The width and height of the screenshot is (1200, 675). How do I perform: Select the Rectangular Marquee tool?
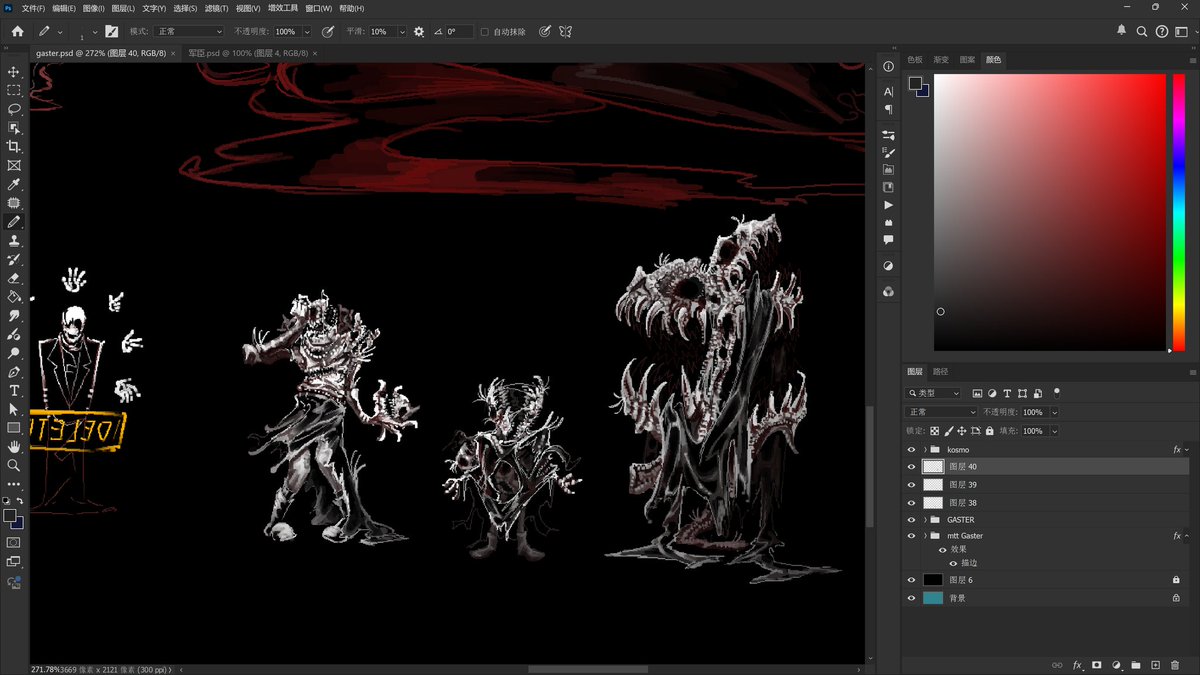point(14,90)
